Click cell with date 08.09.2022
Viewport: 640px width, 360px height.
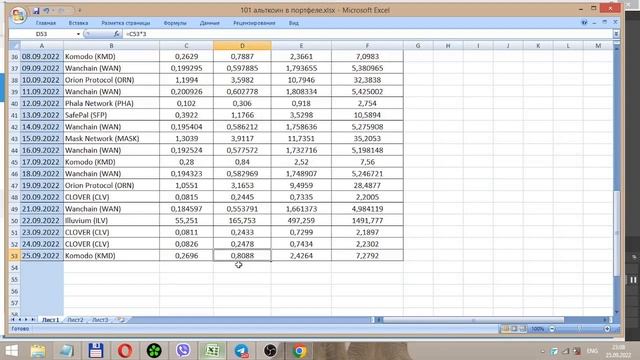pyautogui.click(x=42, y=57)
